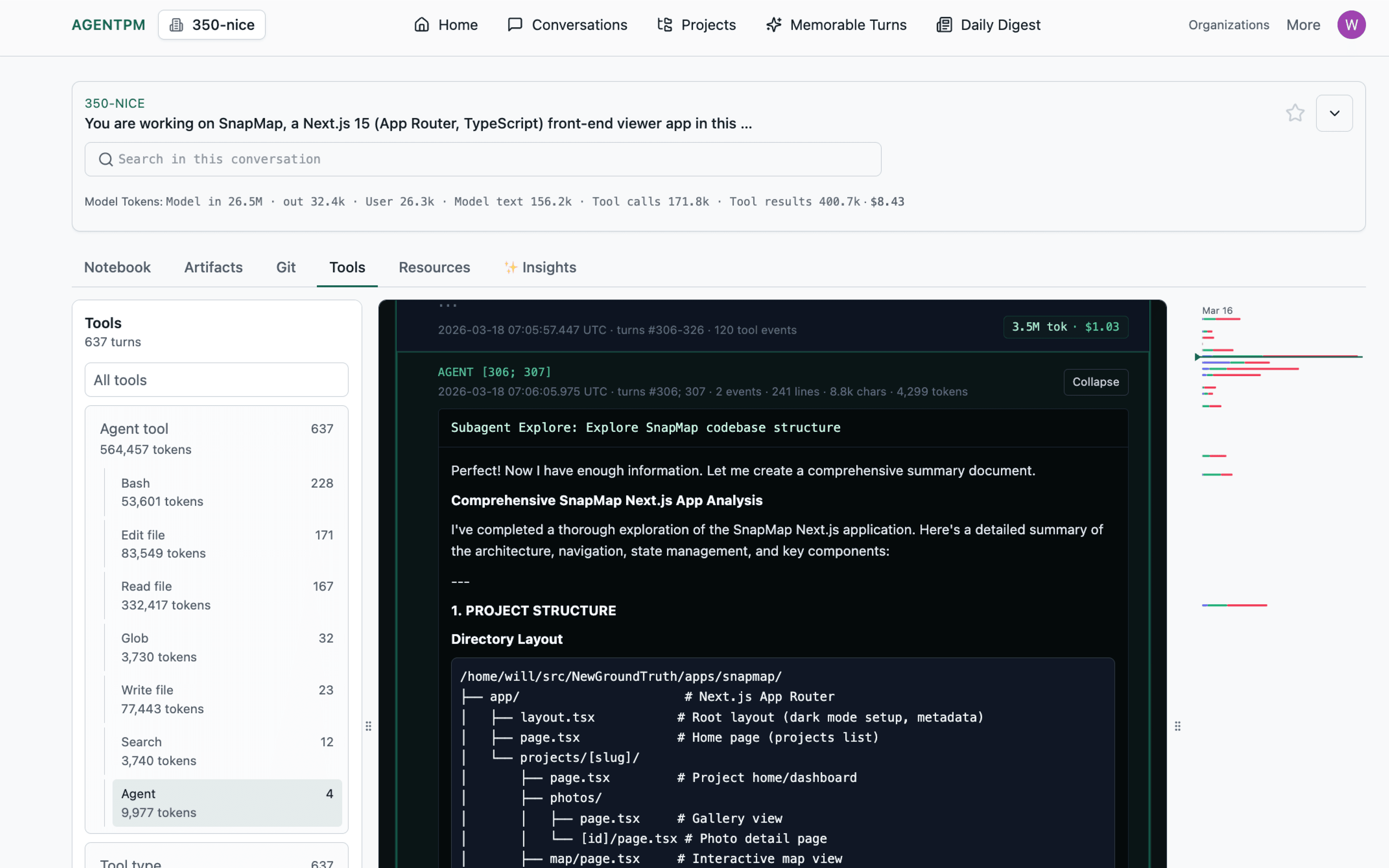
Task: Switch to the Resources tab
Action: 434,267
